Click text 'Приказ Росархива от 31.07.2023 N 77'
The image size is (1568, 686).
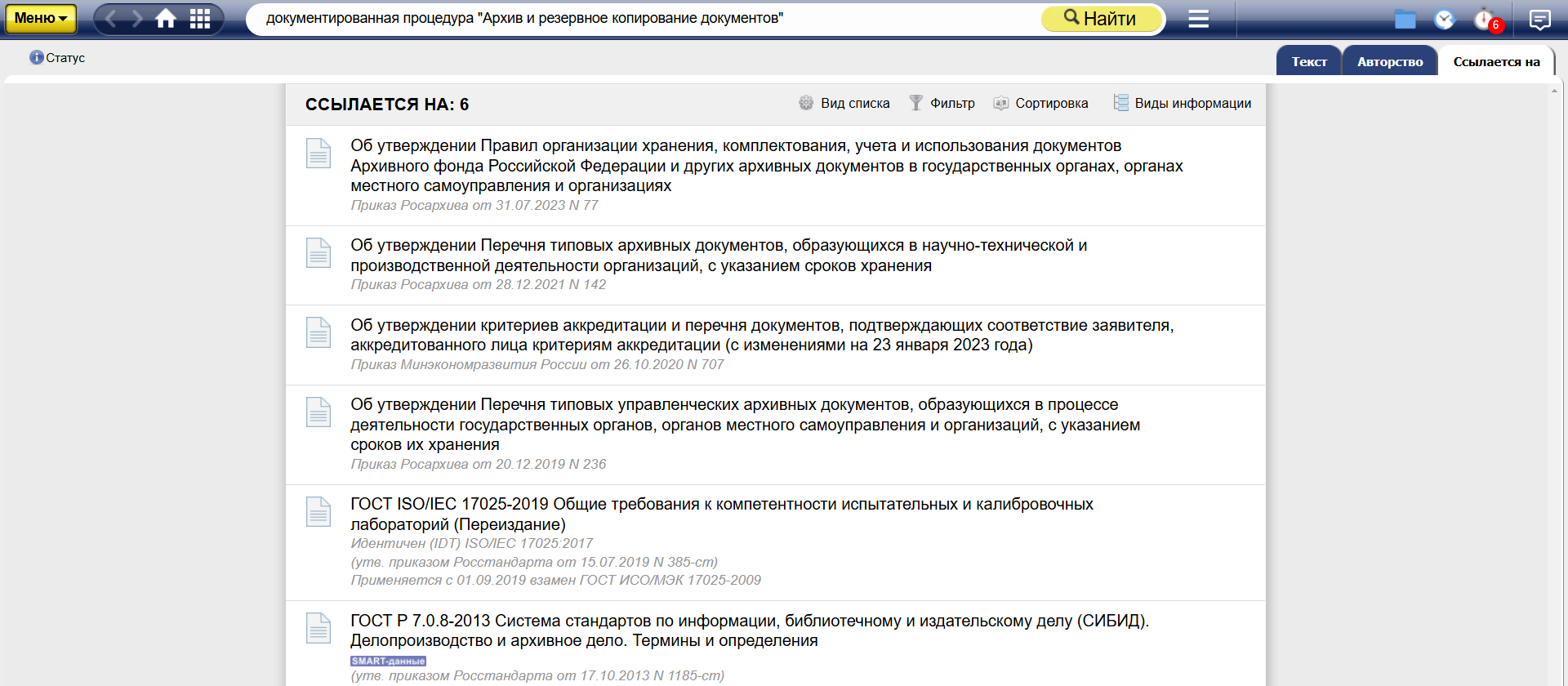474,206
